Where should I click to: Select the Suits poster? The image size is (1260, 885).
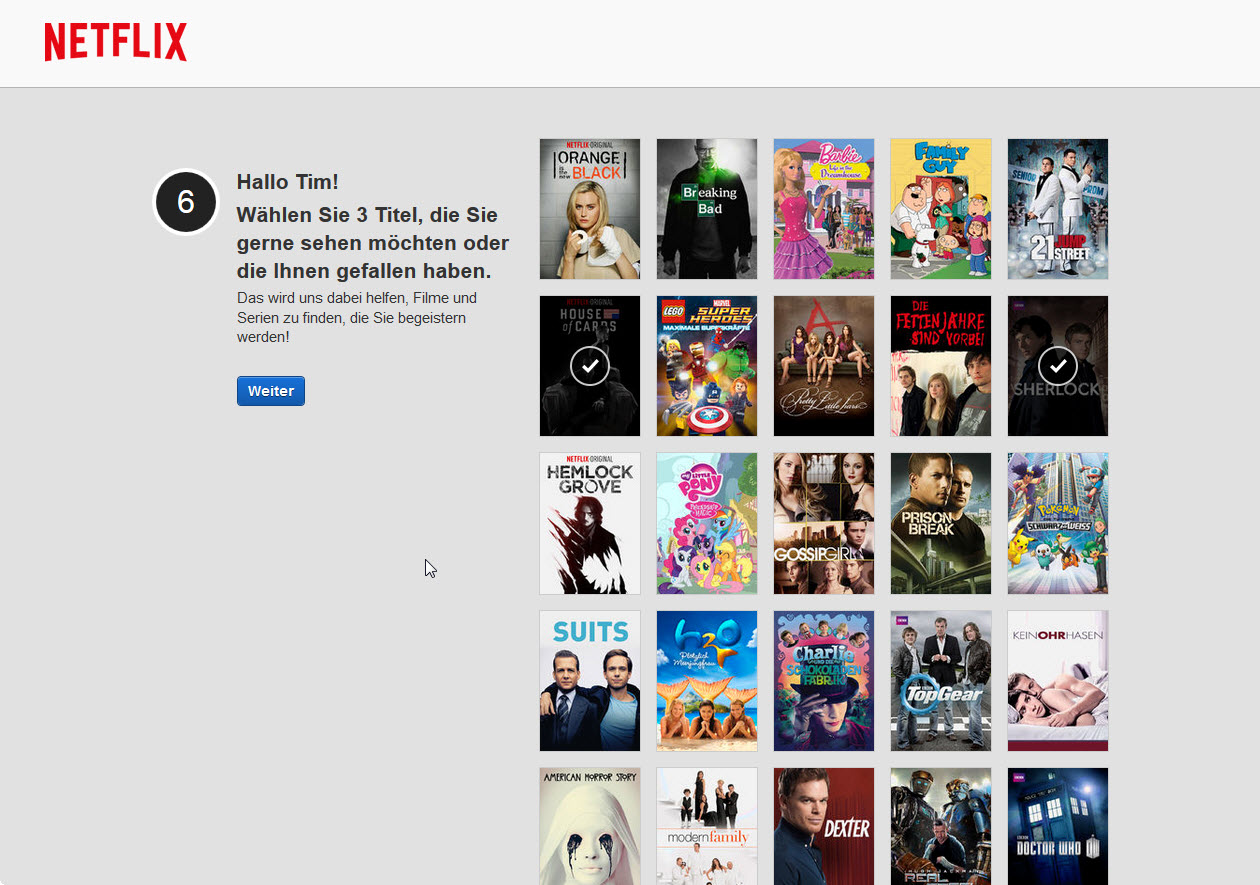(x=589, y=680)
